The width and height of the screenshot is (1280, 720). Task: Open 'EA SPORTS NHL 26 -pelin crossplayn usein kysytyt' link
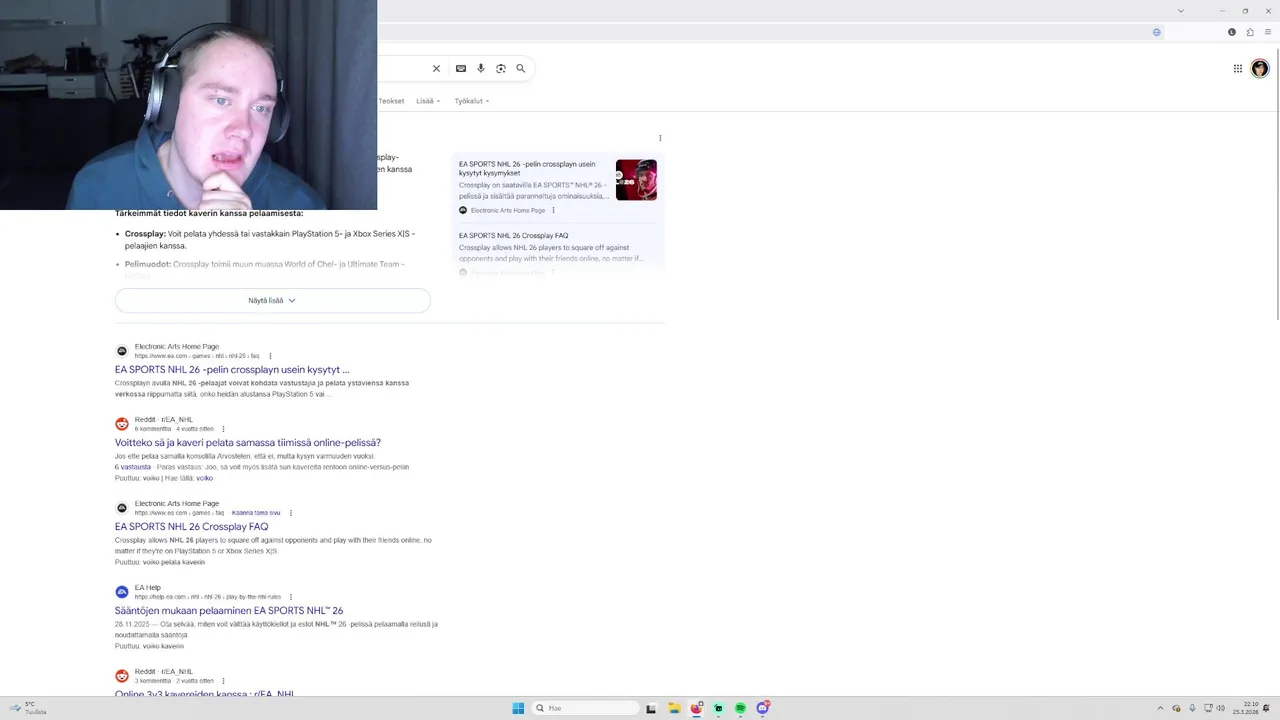point(232,370)
